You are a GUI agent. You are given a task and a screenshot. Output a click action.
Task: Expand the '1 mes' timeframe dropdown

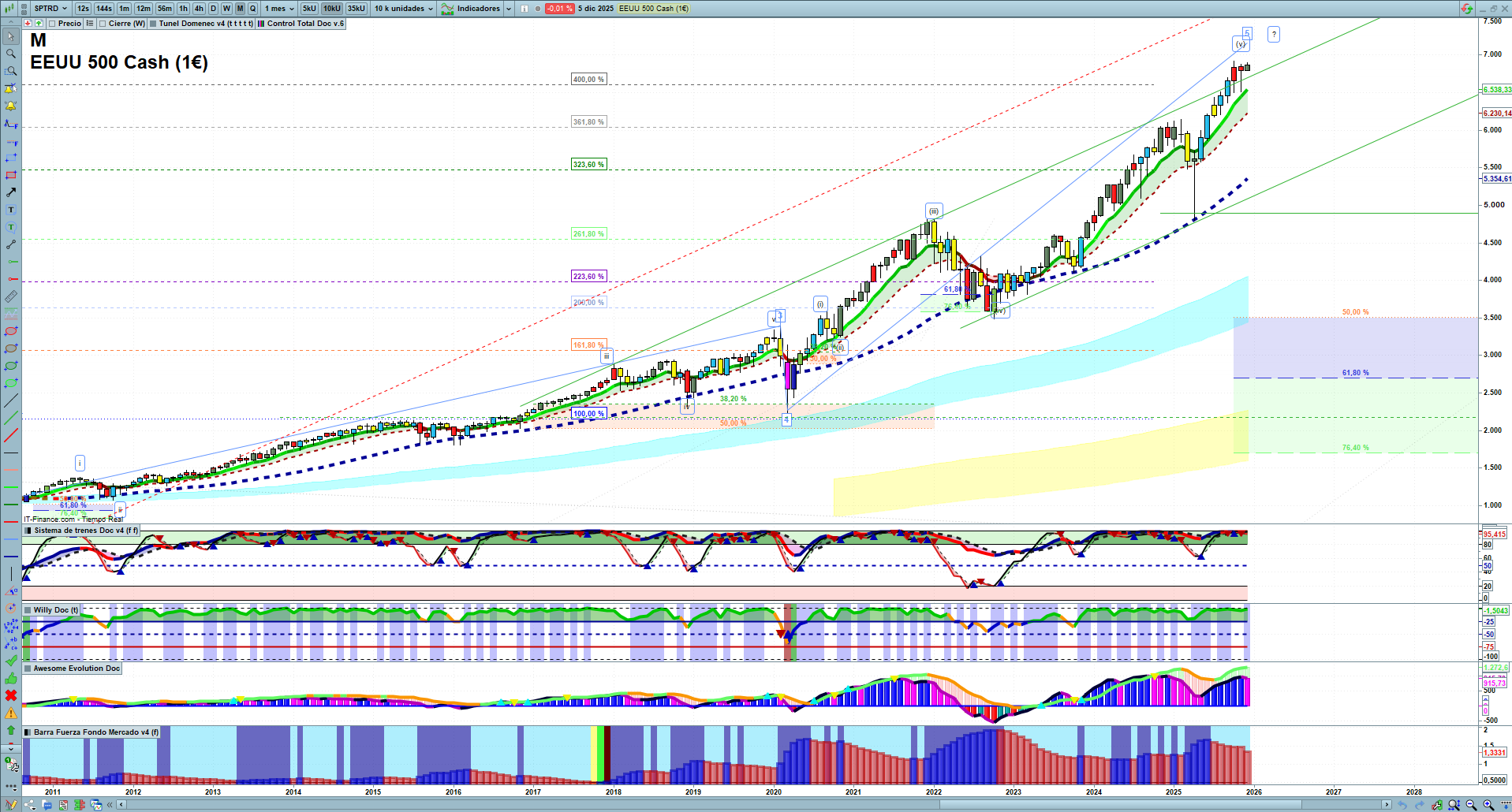tap(279, 9)
